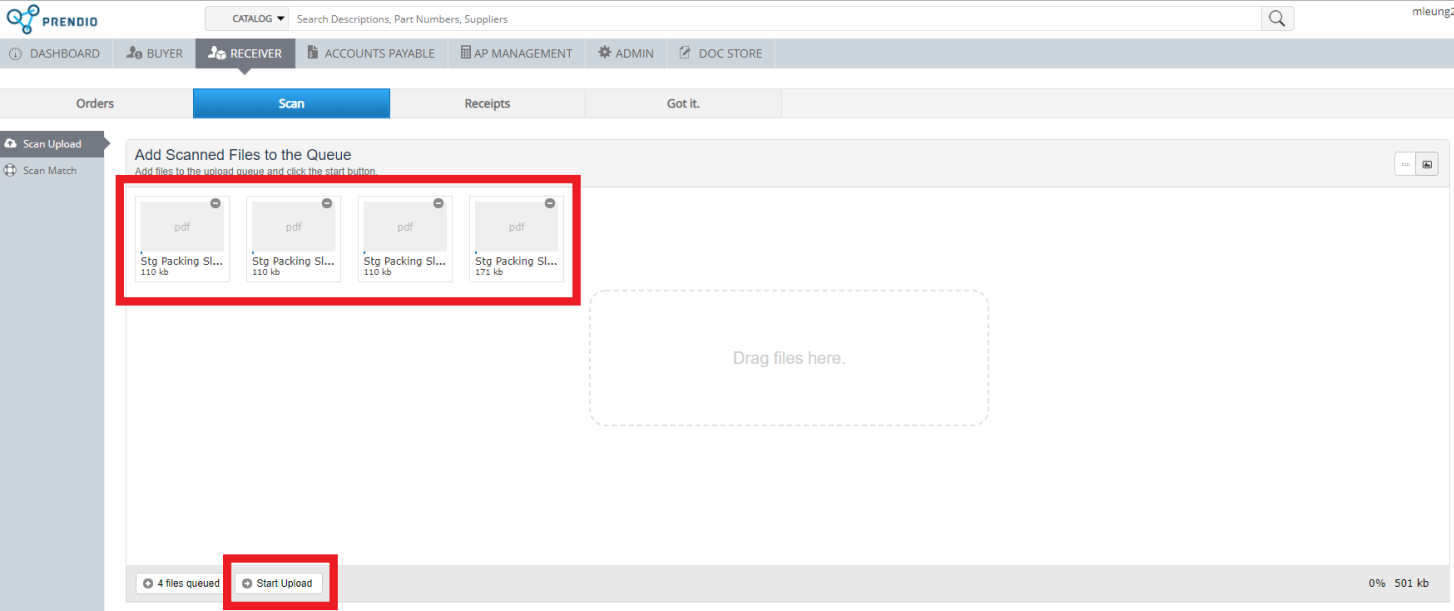1454x611 pixels.
Task: Go to the ACCOUNTS PAYABLE section
Action: 370,54
